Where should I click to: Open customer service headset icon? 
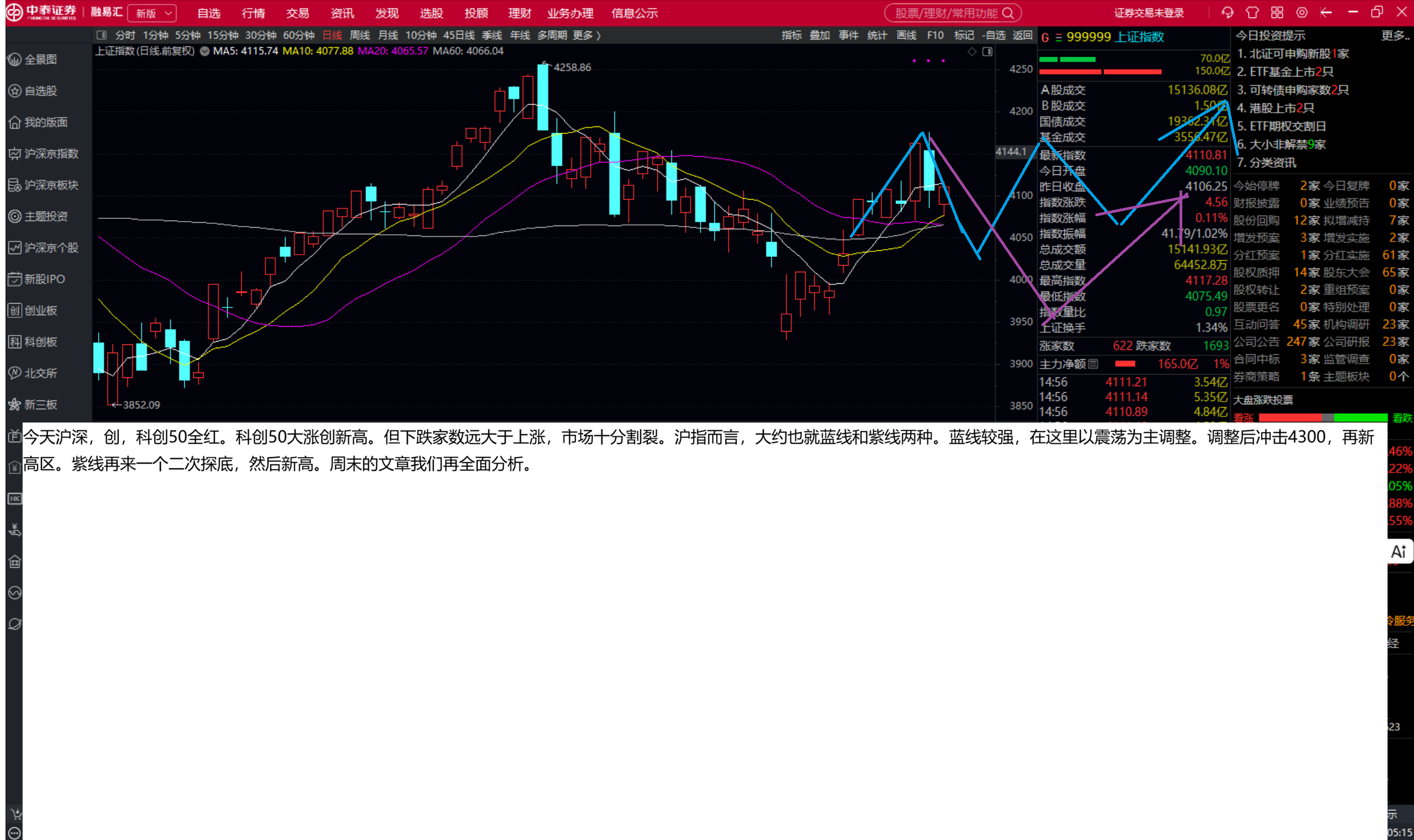click(1227, 13)
